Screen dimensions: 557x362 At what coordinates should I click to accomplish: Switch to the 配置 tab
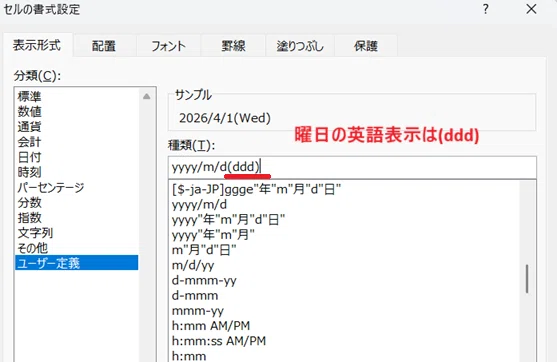(x=104, y=46)
